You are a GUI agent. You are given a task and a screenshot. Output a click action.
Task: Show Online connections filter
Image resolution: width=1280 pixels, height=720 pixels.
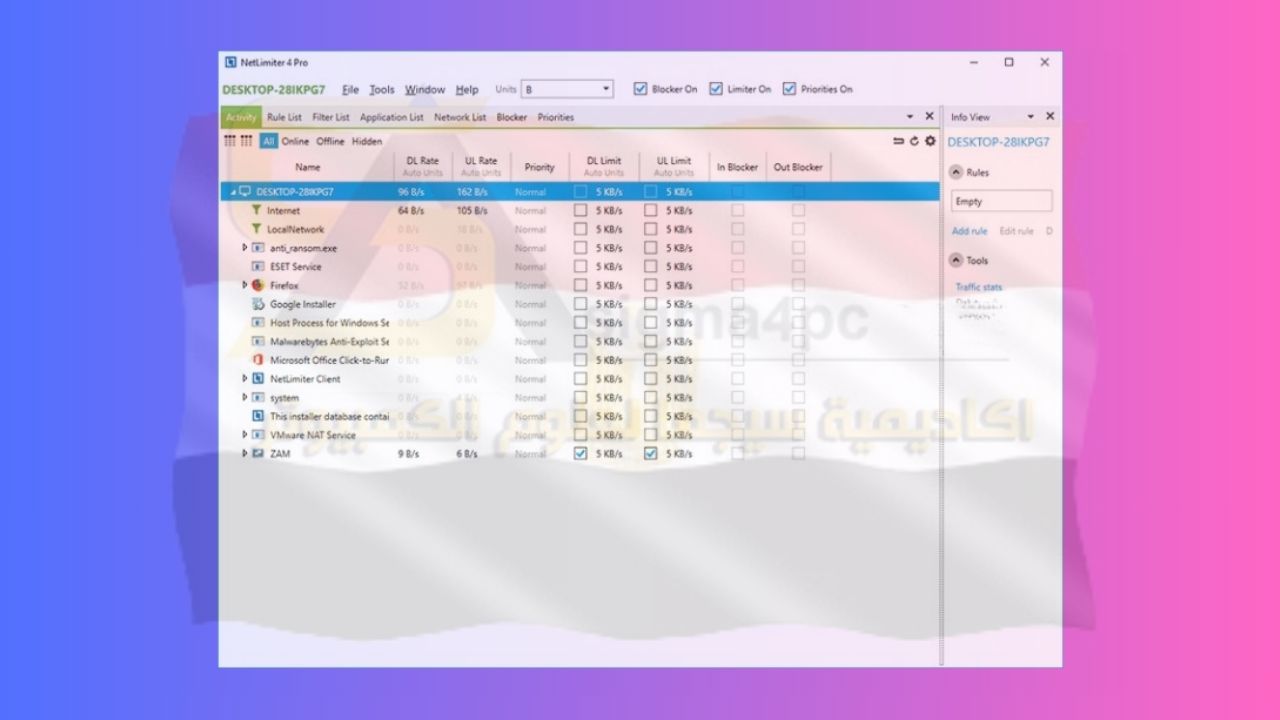(295, 141)
